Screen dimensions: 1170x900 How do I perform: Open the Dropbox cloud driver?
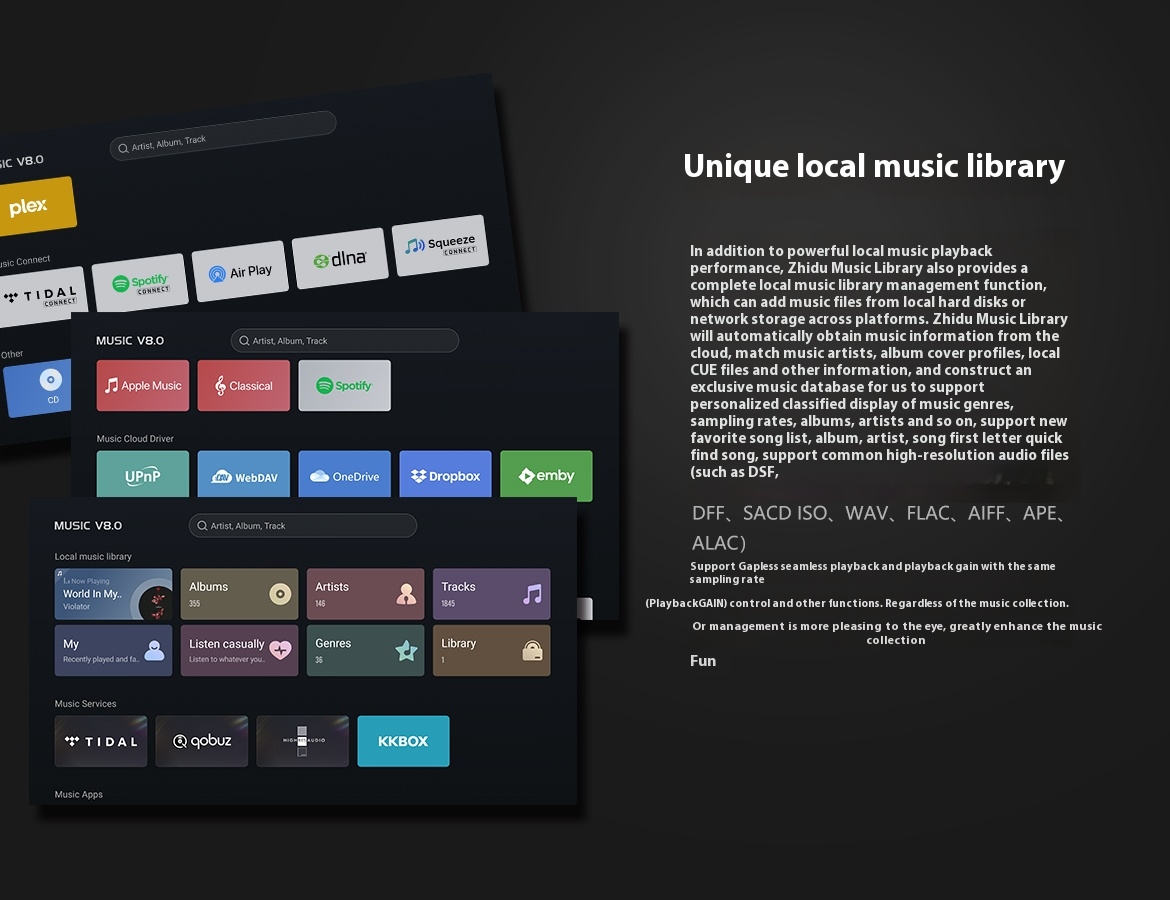[445, 476]
